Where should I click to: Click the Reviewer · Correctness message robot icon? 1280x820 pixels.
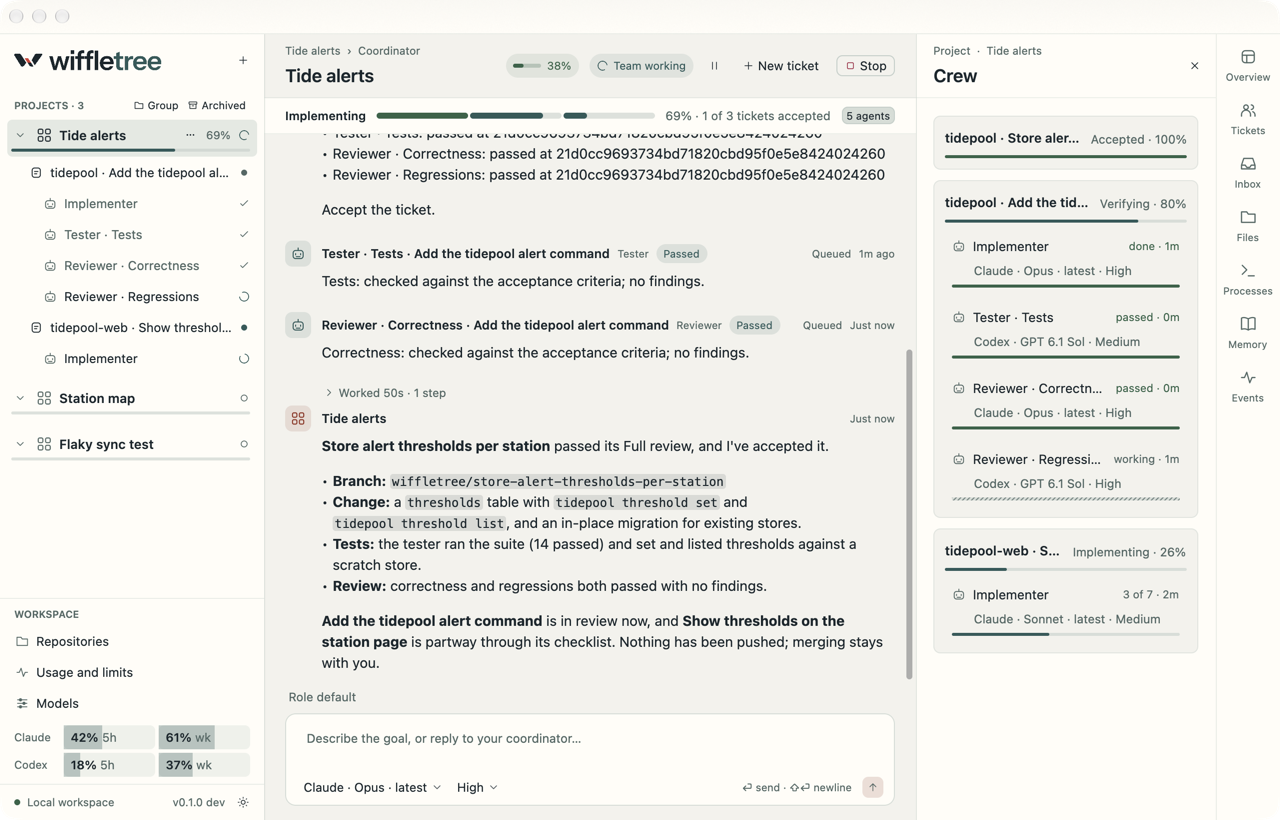click(298, 325)
